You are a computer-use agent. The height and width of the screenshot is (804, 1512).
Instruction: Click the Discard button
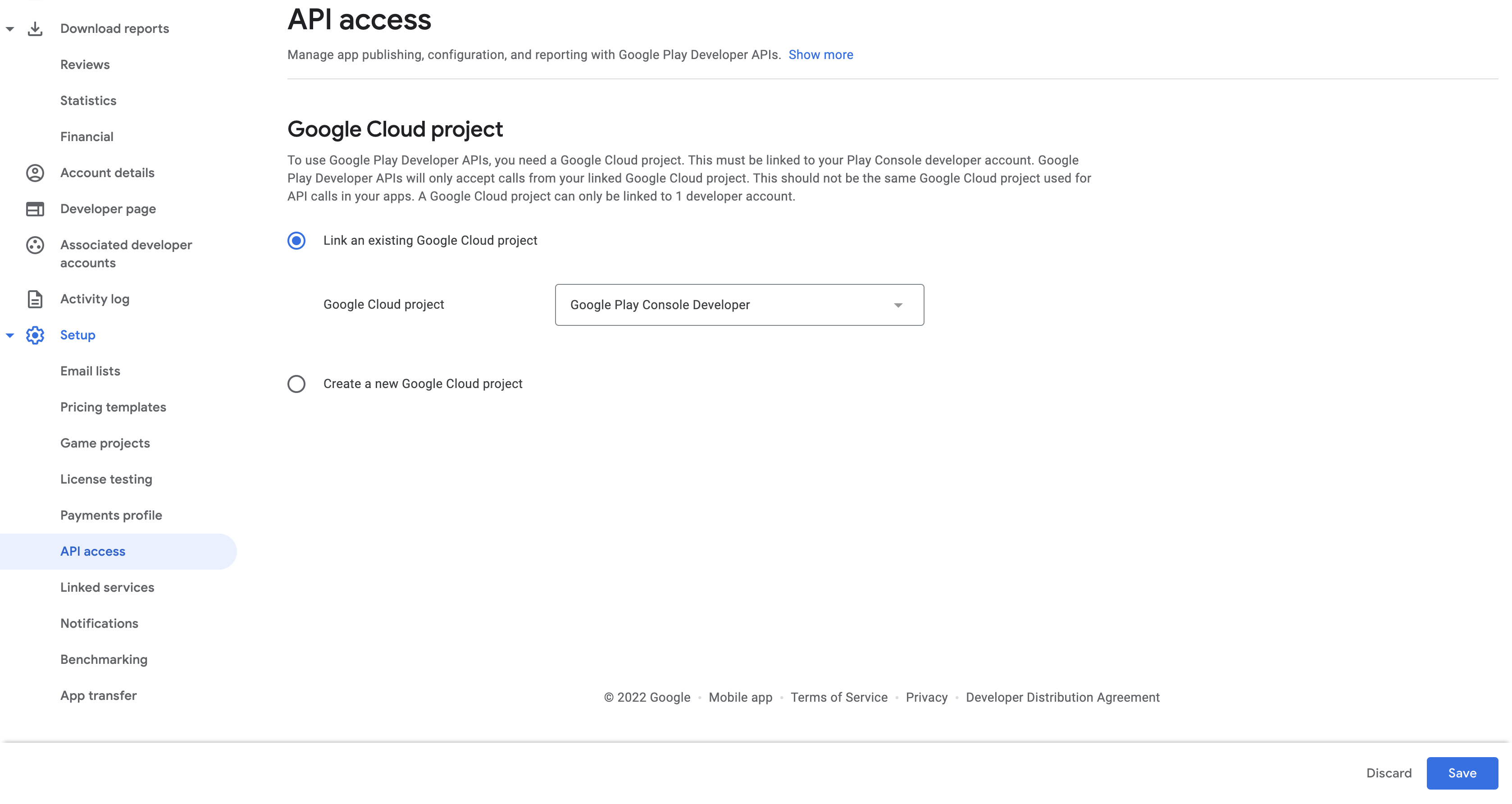click(x=1388, y=773)
